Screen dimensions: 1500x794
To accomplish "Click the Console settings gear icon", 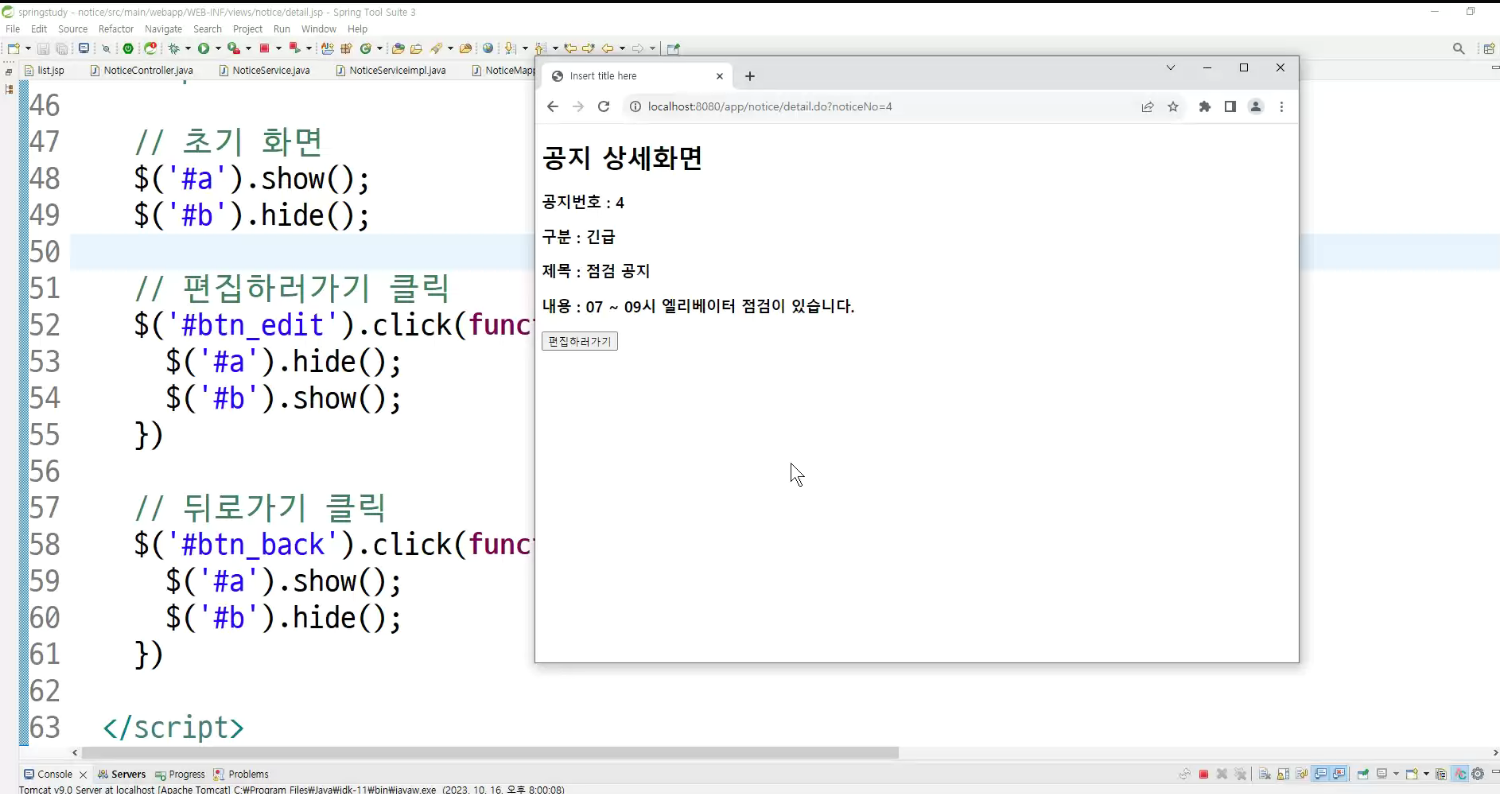I will (x=1477, y=774).
